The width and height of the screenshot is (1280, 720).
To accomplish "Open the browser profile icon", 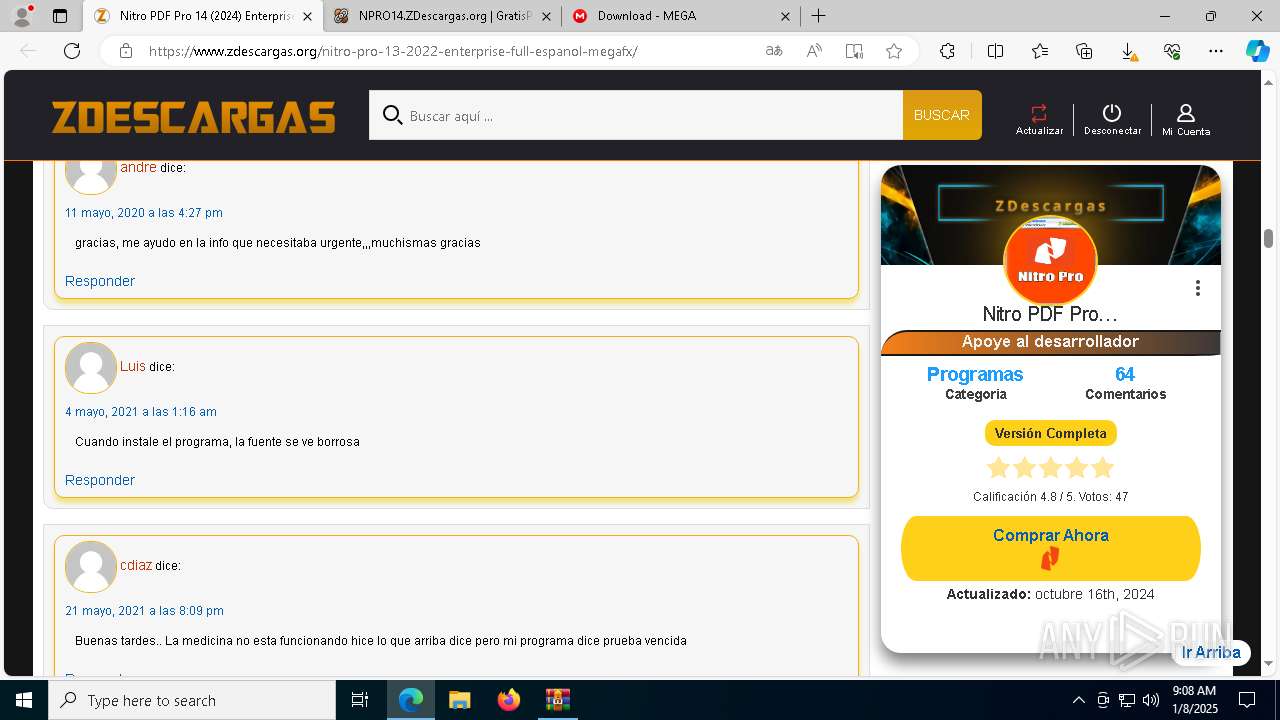I will click(22, 16).
